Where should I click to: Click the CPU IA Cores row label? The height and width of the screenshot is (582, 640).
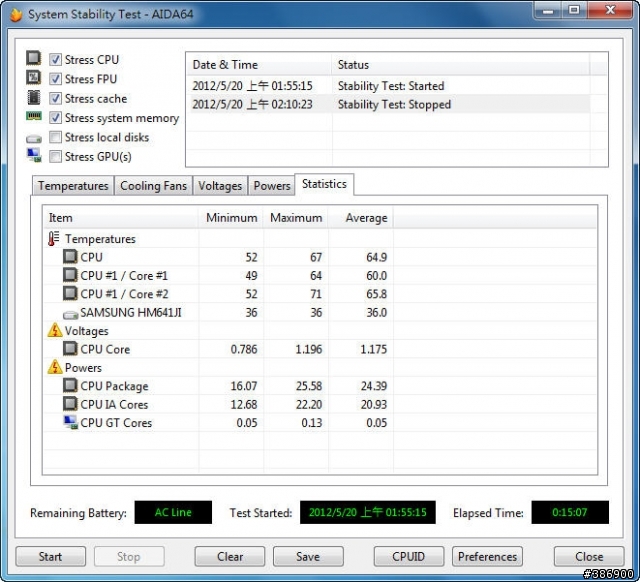point(114,404)
